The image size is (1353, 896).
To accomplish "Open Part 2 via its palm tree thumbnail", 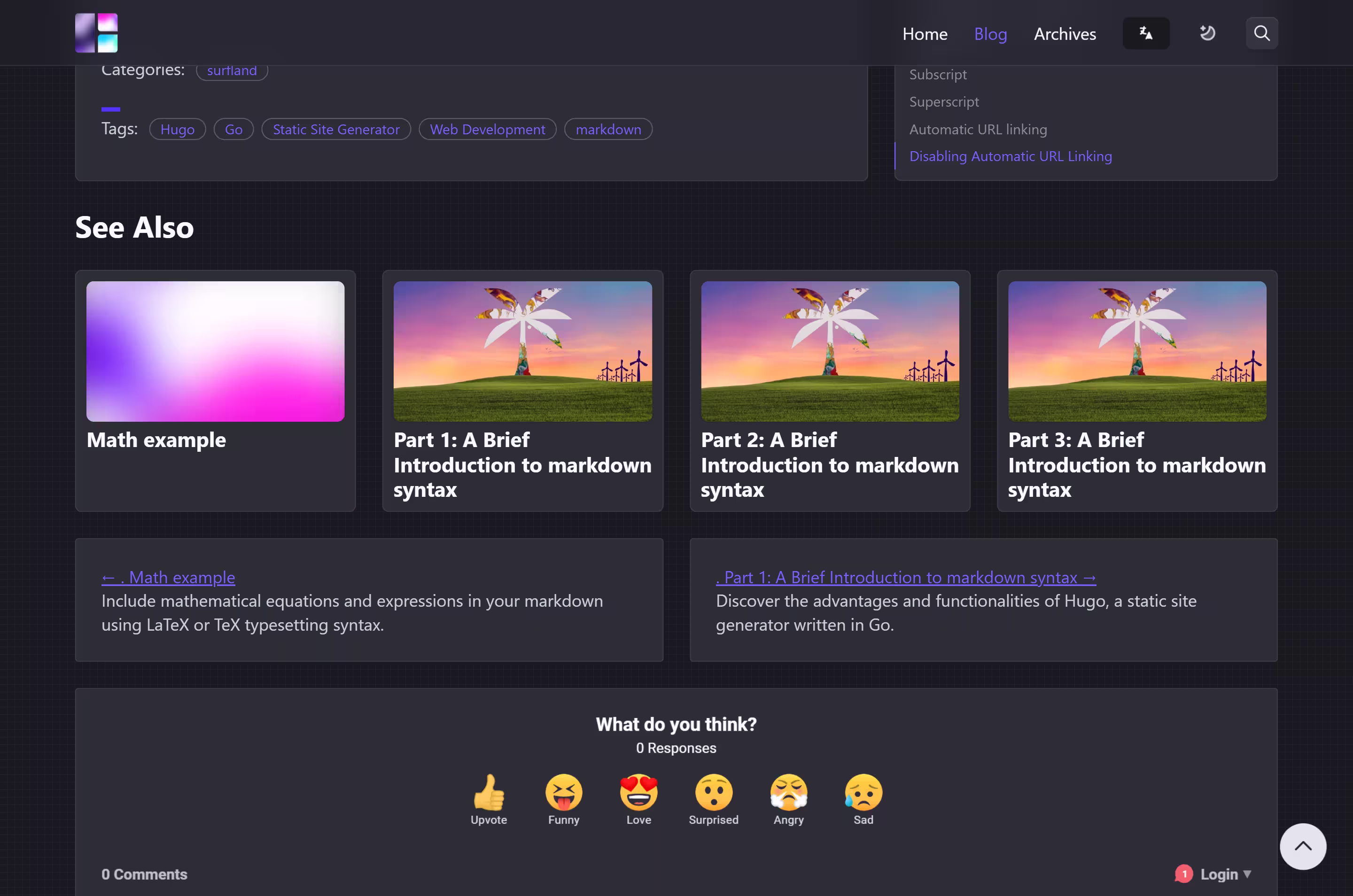I will [830, 351].
